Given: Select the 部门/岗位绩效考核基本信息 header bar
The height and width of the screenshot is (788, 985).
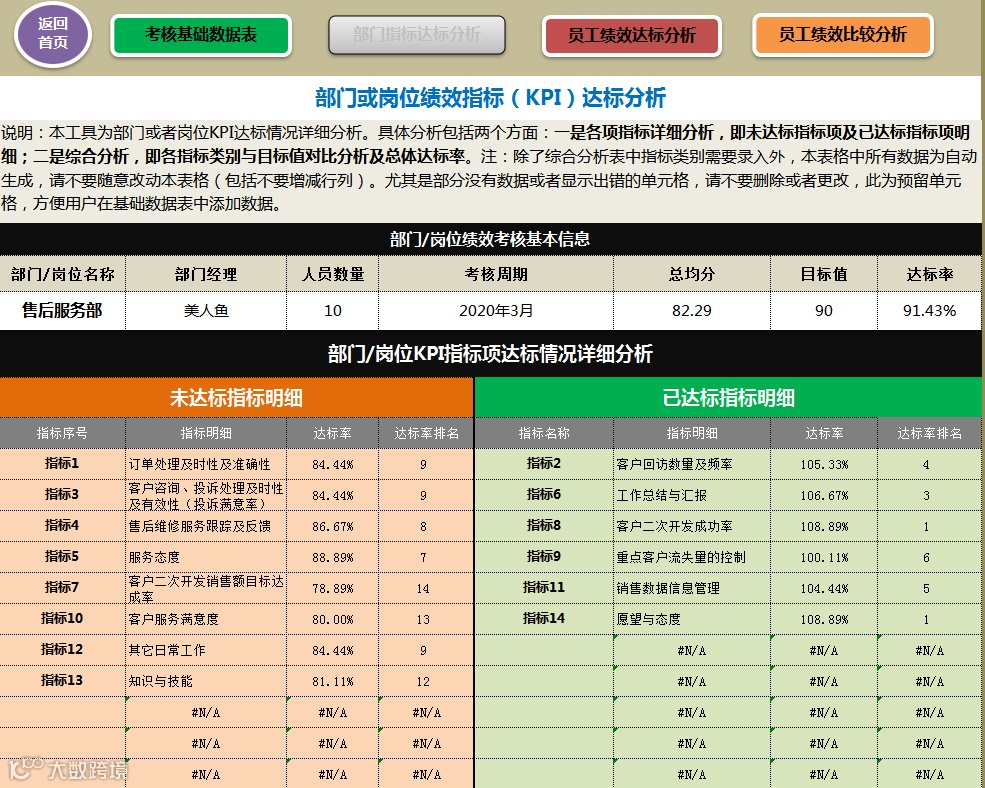Looking at the screenshot, I should (490, 239).
